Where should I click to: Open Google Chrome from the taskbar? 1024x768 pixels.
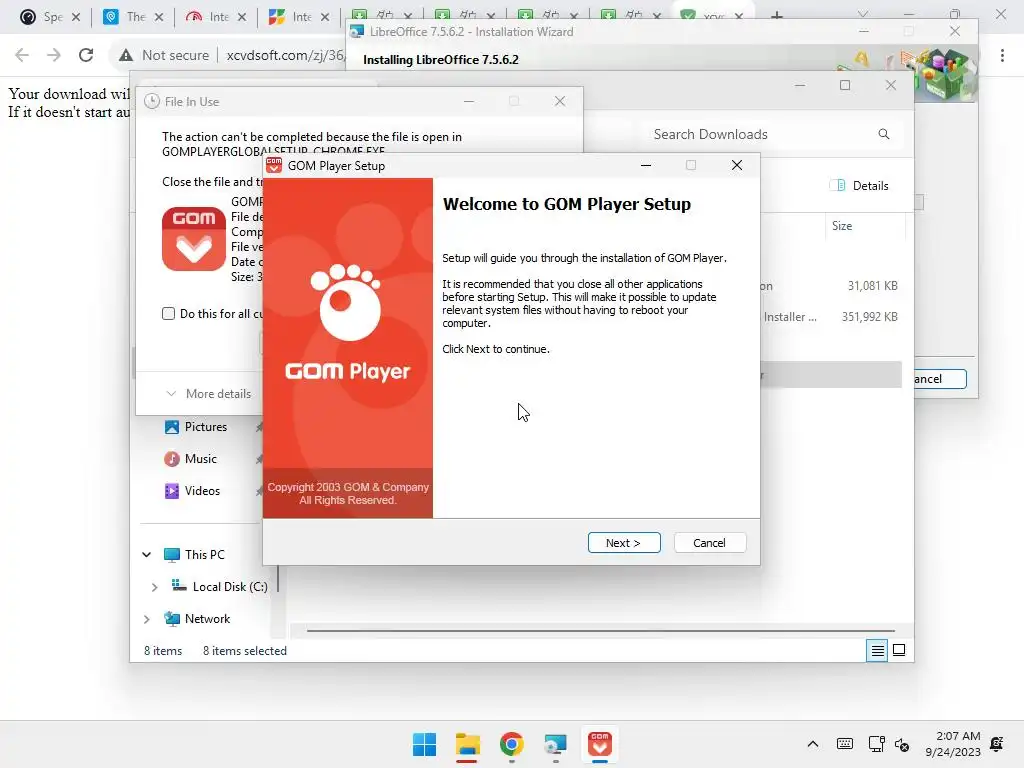(512, 744)
